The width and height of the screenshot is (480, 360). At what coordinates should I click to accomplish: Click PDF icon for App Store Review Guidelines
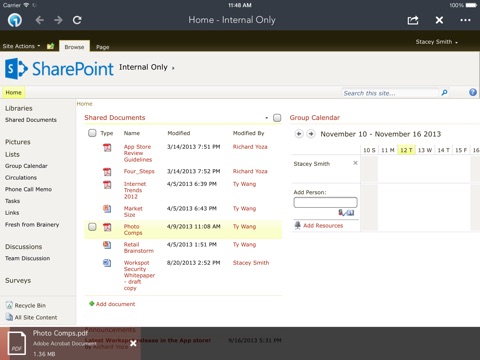(x=107, y=147)
